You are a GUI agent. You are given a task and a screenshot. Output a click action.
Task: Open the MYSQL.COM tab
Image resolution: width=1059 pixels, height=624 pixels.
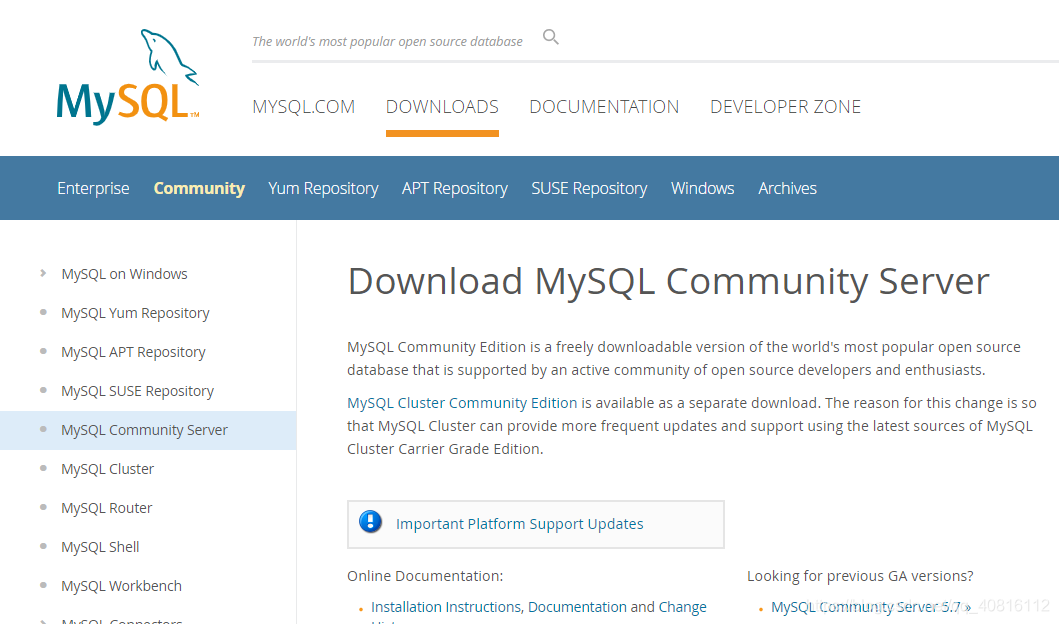coord(303,107)
